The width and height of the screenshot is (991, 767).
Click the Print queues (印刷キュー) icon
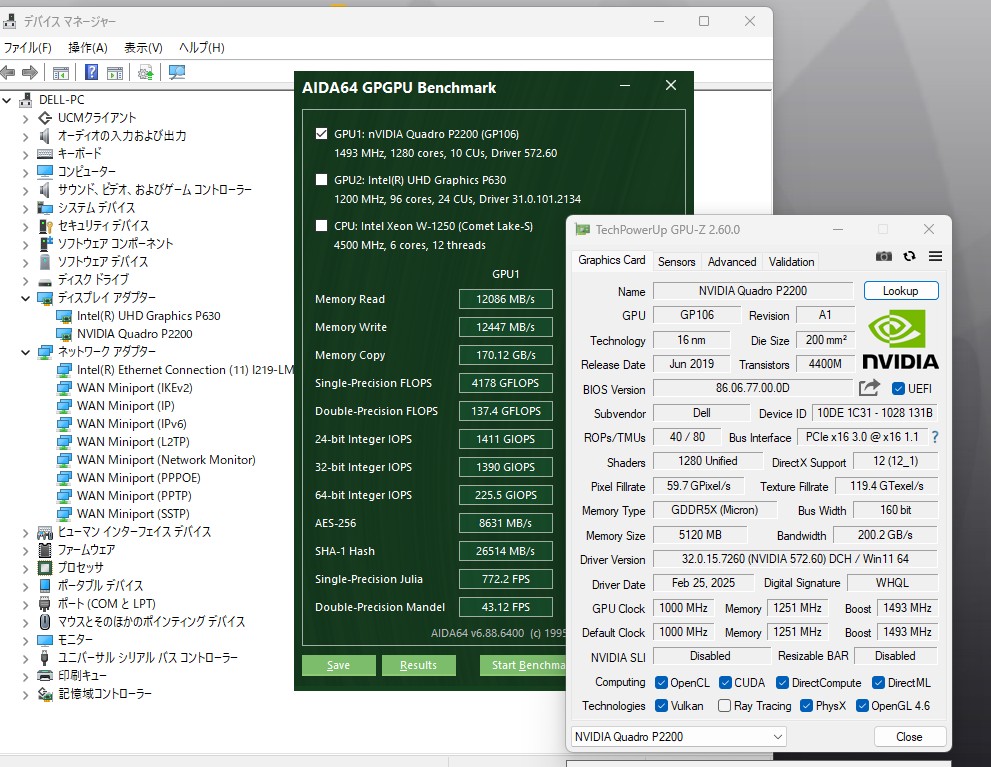coord(45,675)
